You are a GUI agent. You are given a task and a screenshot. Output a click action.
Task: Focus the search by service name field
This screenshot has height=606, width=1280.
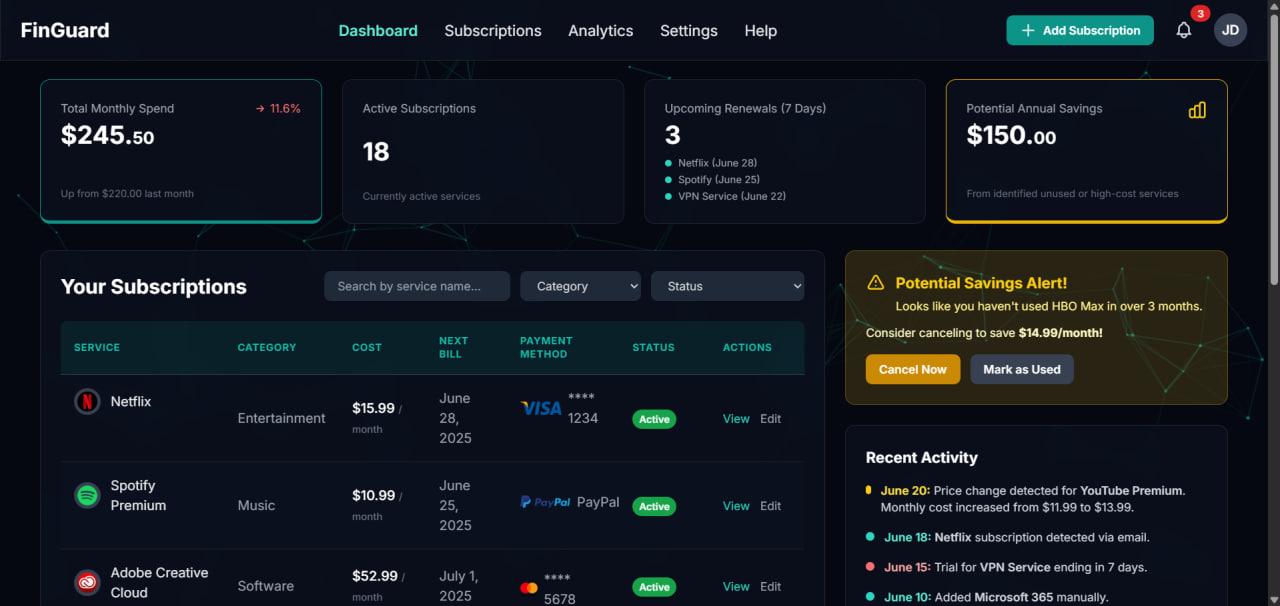(417, 286)
